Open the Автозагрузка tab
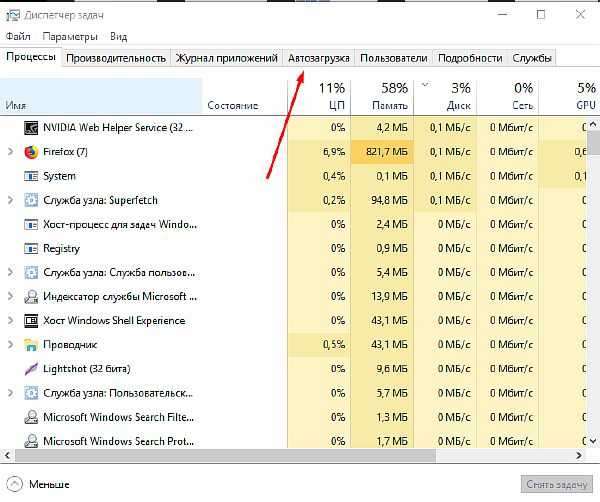Viewport: 600px width, 502px height. [319, 58]
